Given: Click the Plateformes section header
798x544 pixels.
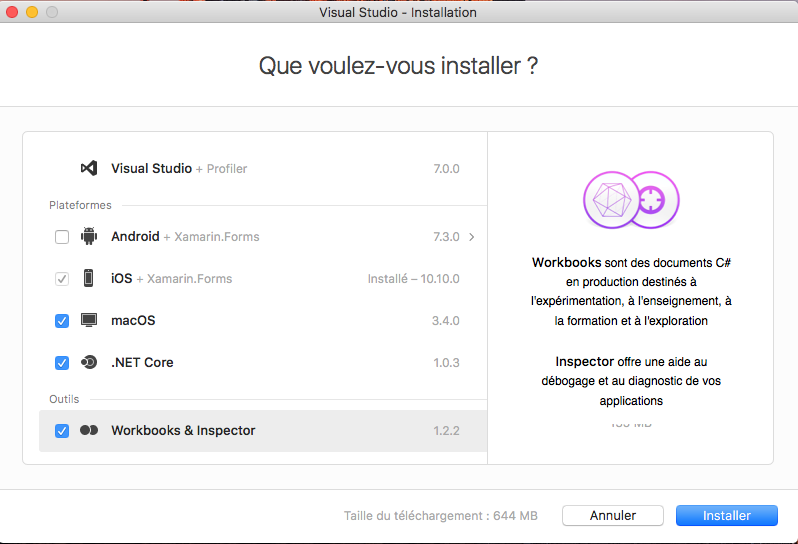Looking at the screenshot, I should point(80,205).
